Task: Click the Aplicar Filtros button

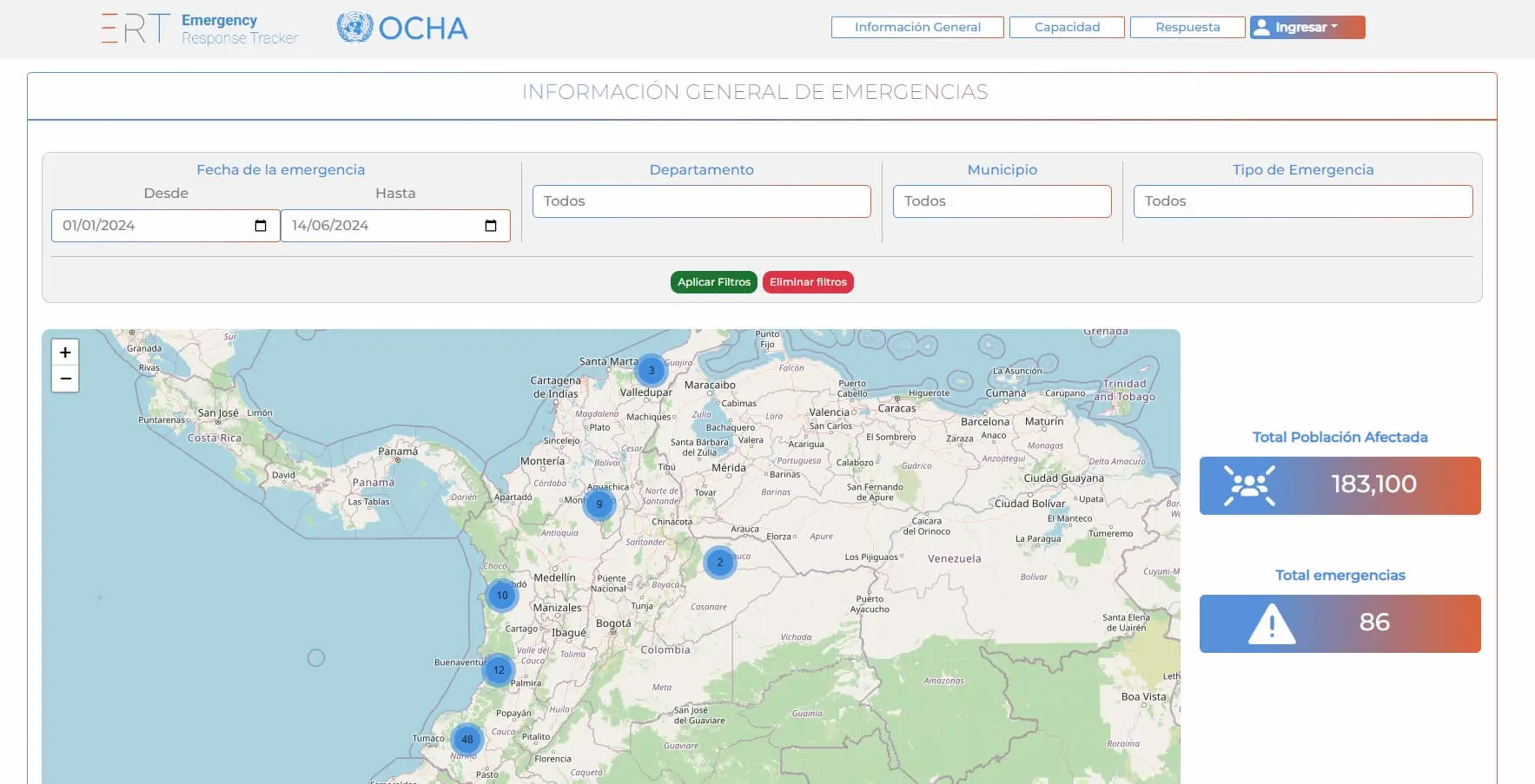Action: point(712,281)
